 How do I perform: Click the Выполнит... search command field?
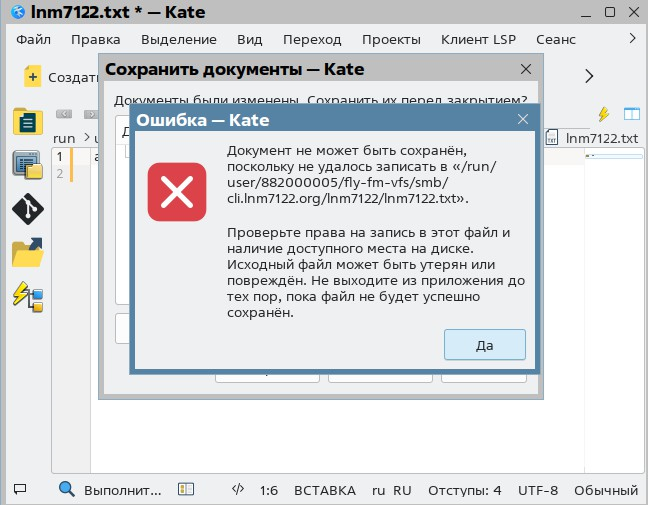pyautogui.click(x=123, y=491)
